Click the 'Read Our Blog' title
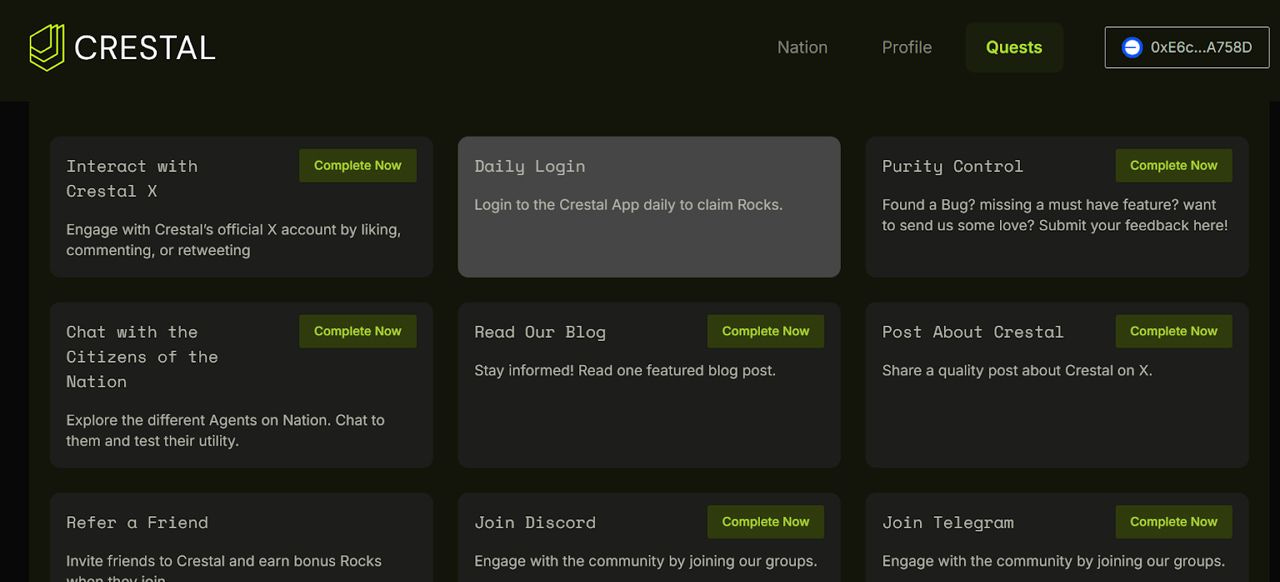 click(540, 332)
